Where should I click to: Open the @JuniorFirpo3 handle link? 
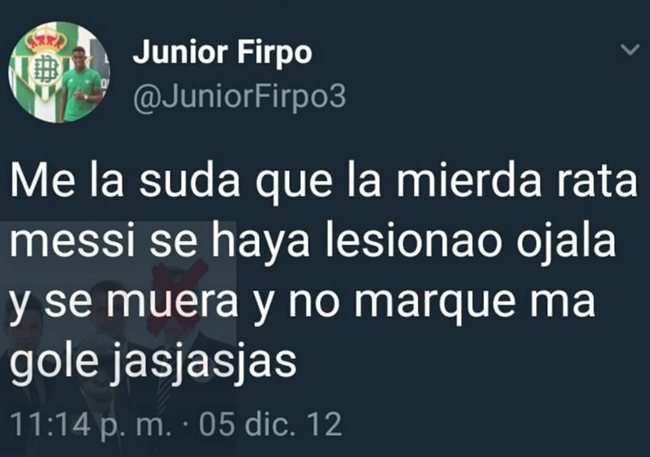click(x=239, y=97)
